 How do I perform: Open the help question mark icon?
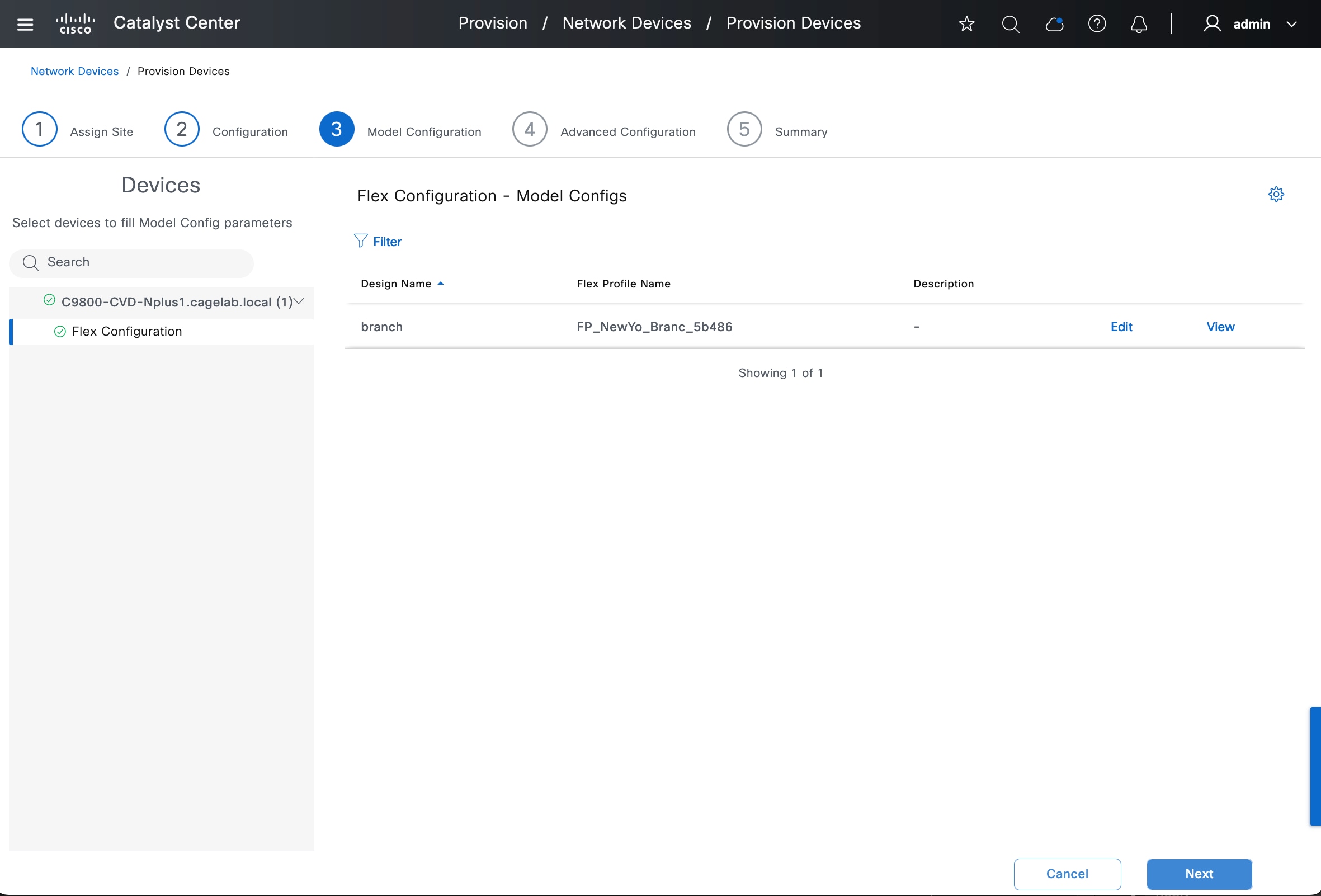pos(1097,24)
